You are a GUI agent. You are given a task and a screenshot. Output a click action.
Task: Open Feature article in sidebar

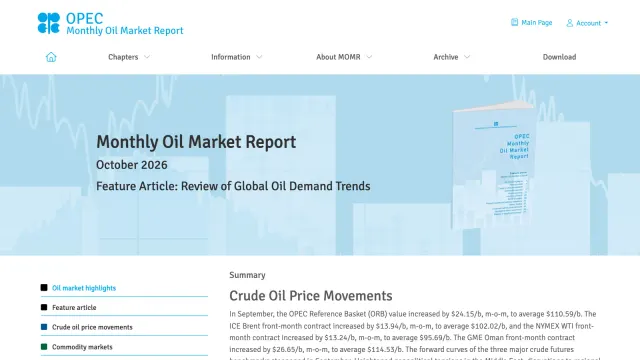coord(74,308)
